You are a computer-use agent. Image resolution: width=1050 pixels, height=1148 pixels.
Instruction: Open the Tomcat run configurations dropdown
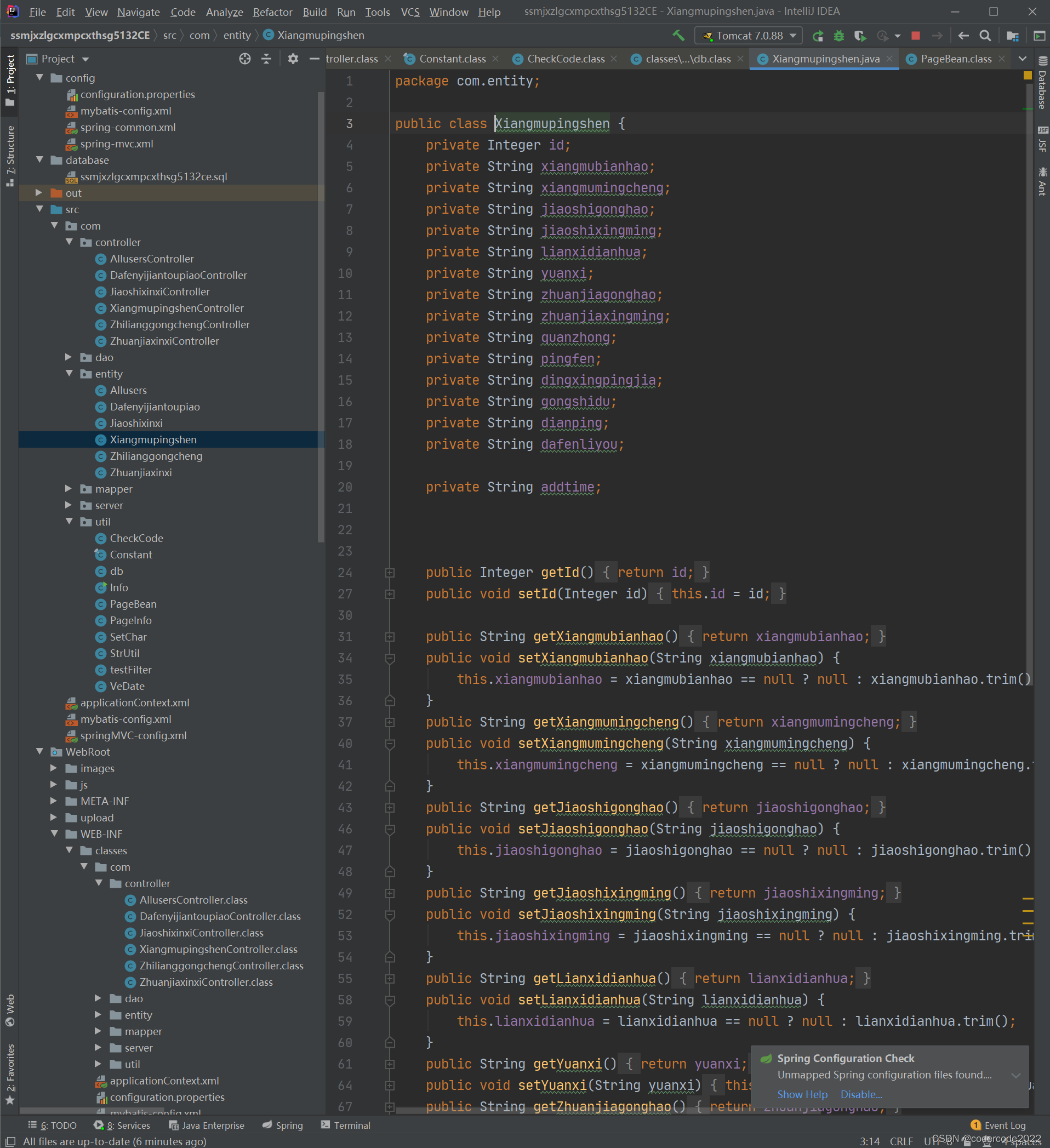[791, 35]
